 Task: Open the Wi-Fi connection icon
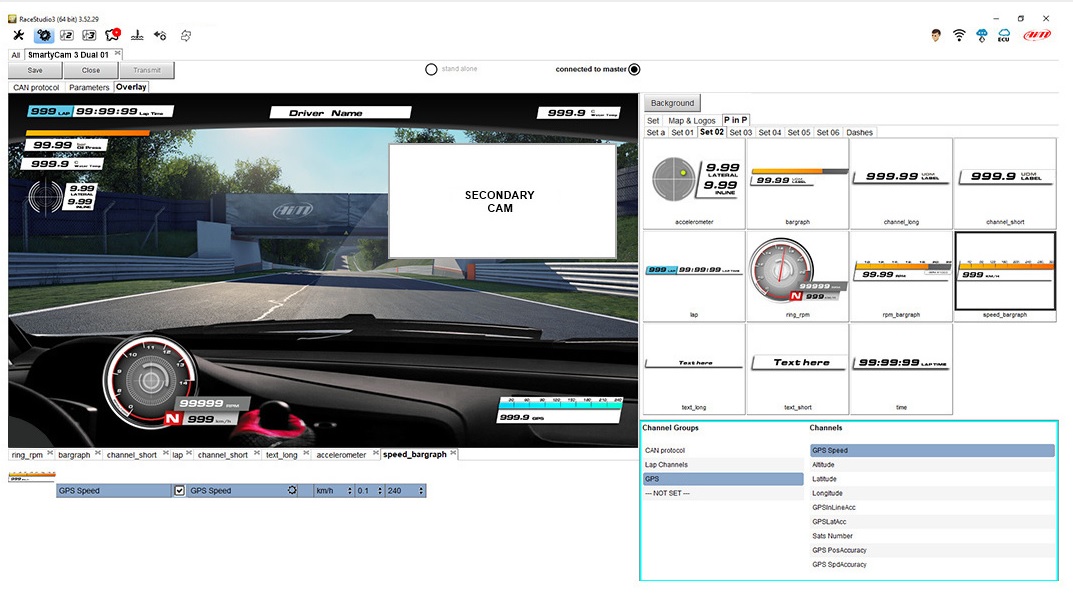point(959,36)
